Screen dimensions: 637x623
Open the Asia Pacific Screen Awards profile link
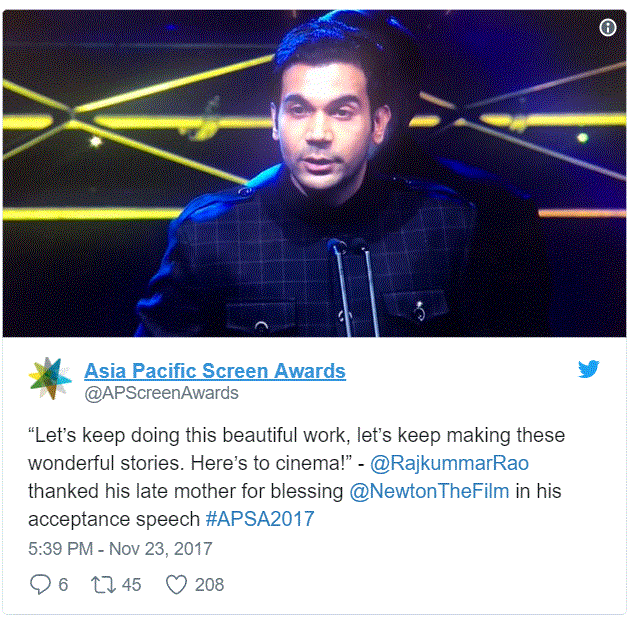point(215,371)
